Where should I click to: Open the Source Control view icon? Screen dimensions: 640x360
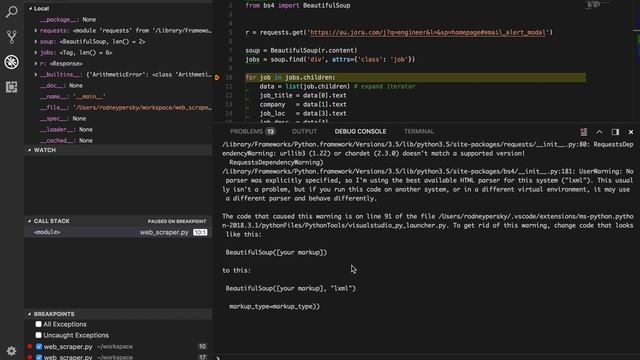(x=11, y=37)
